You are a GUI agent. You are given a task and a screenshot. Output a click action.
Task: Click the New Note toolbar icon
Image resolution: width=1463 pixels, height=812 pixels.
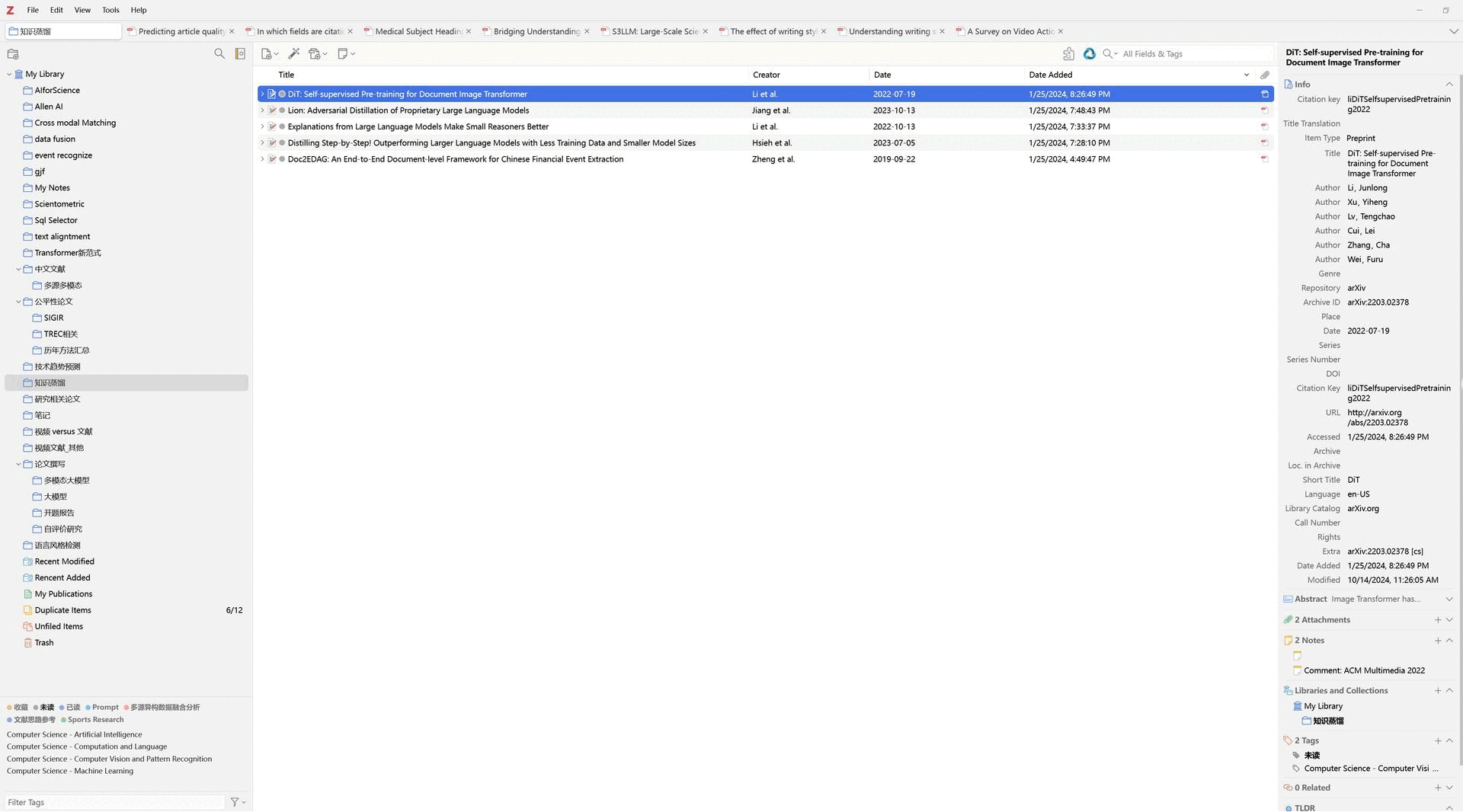[347, 54]
